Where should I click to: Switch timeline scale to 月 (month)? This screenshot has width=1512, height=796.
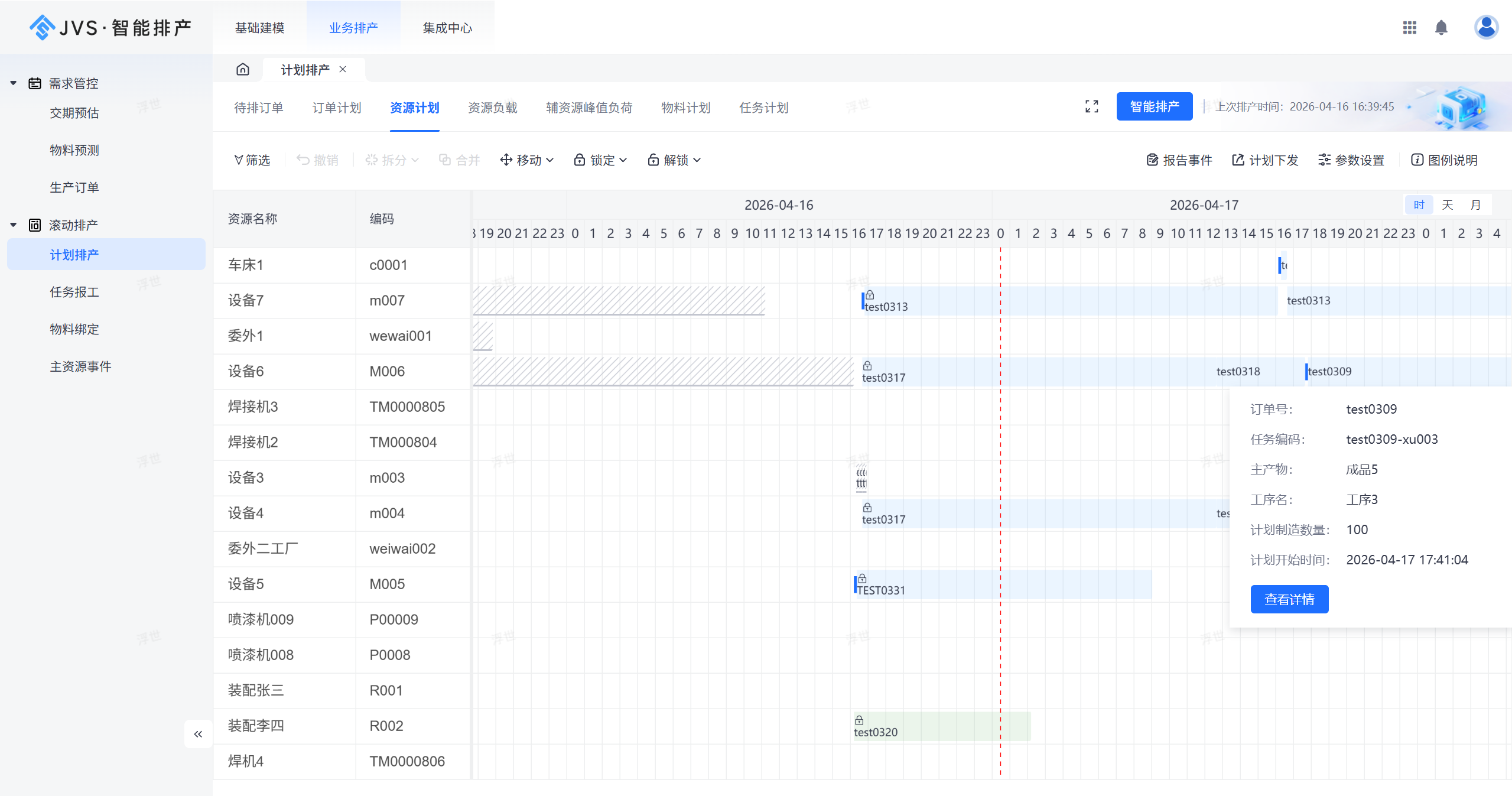click(1475, 205)
